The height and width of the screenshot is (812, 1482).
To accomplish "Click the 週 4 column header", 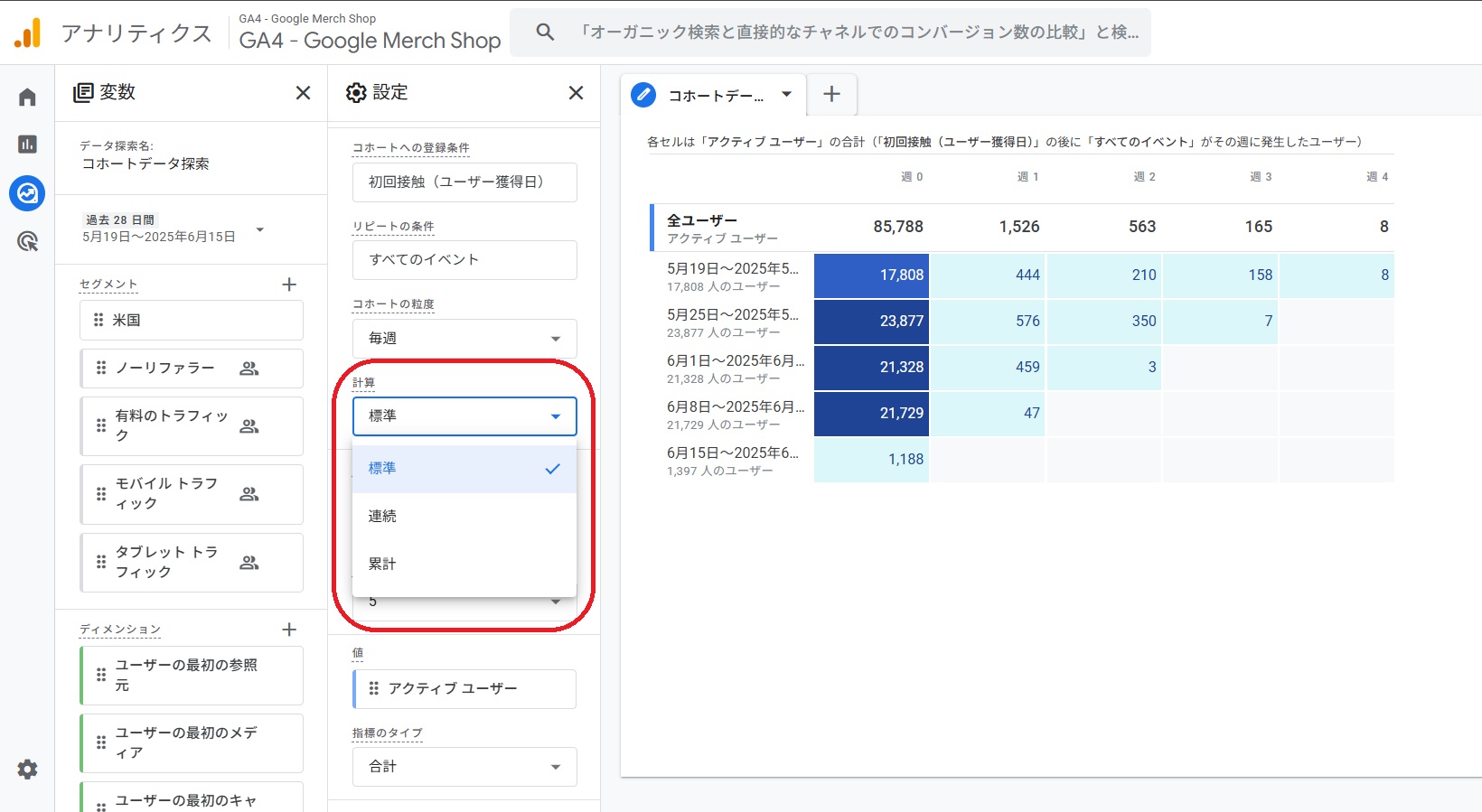I will coord(1377,177).
